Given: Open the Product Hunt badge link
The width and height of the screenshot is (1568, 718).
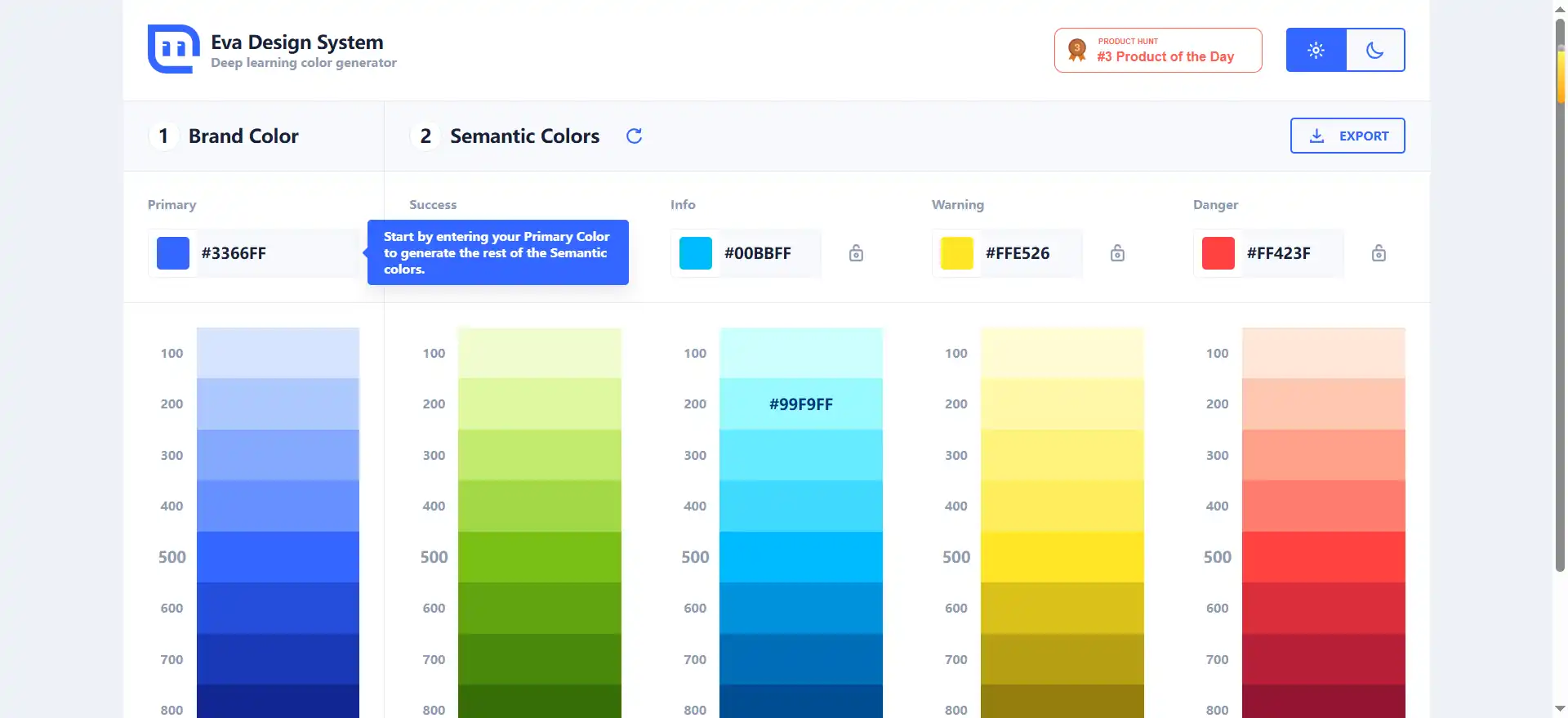Looking at the screenshot, I should [x=1158, y=50].
